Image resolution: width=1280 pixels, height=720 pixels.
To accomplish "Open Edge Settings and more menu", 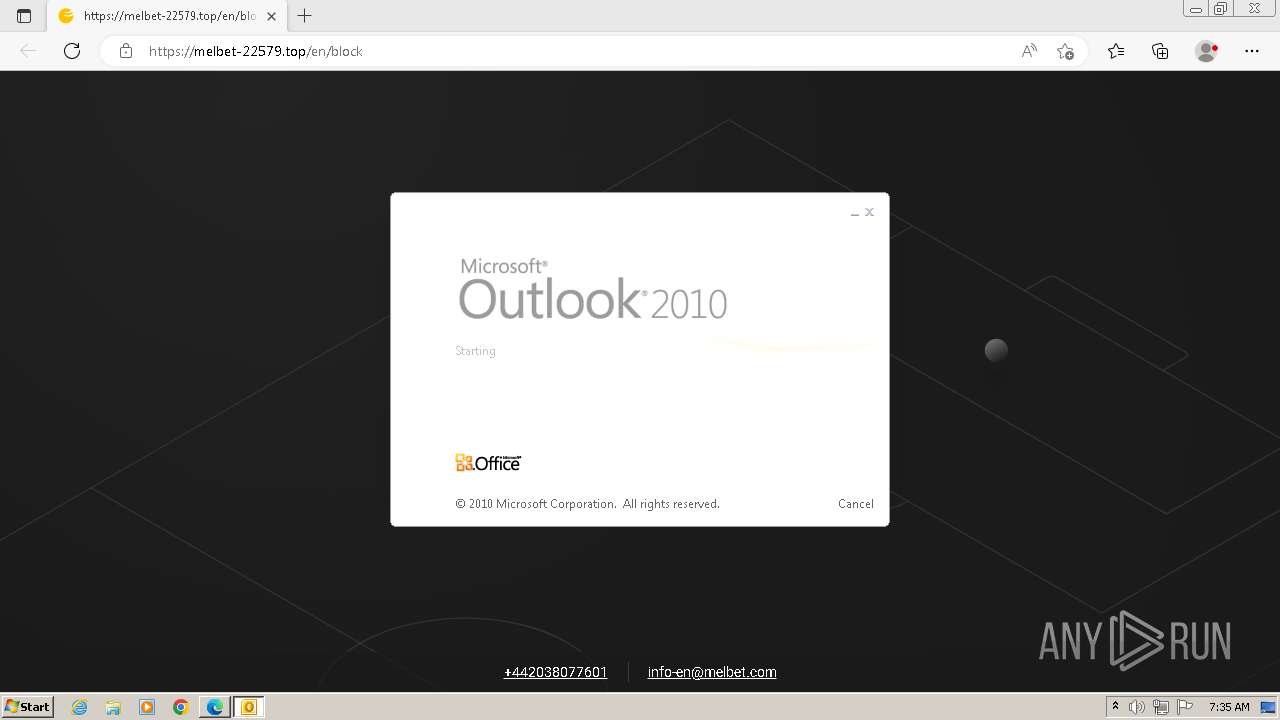I will 1252,51.
